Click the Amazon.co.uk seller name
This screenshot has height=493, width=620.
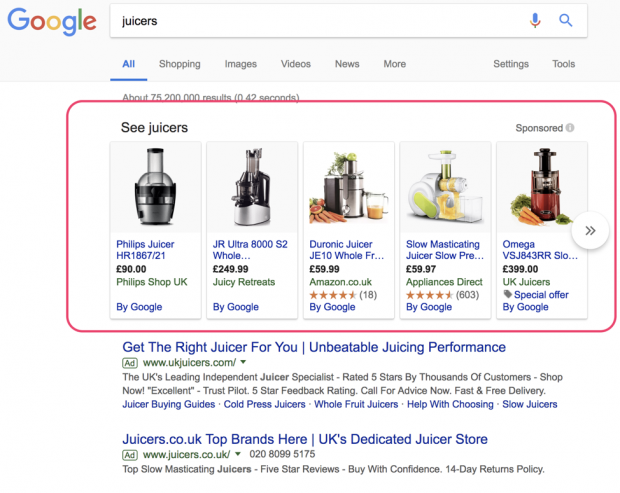[x=340, y=282]
